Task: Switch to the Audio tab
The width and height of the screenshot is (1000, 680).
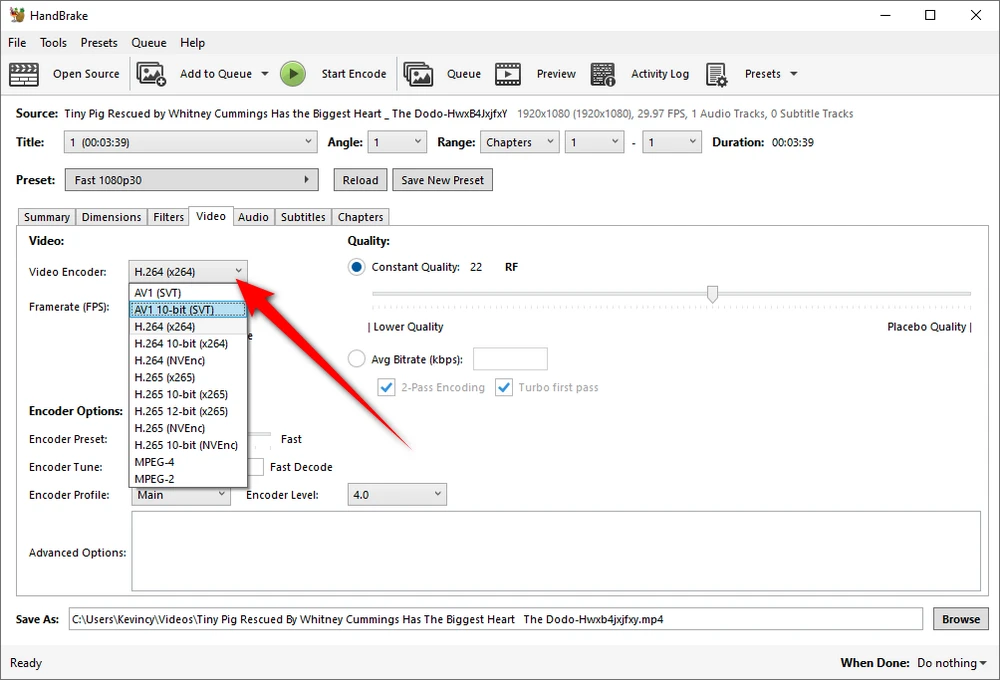Action: click(x=253, y=217)
